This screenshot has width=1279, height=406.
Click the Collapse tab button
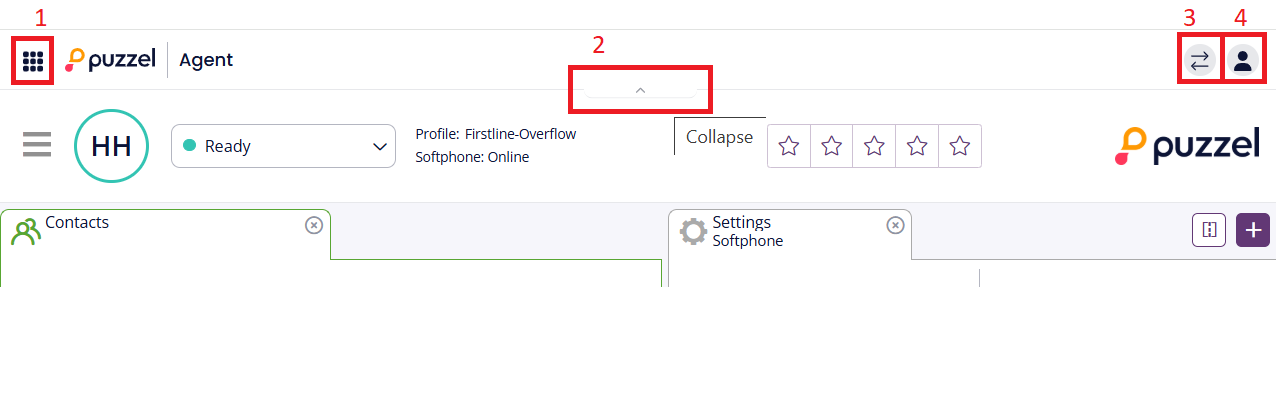(x=719, y=138)
